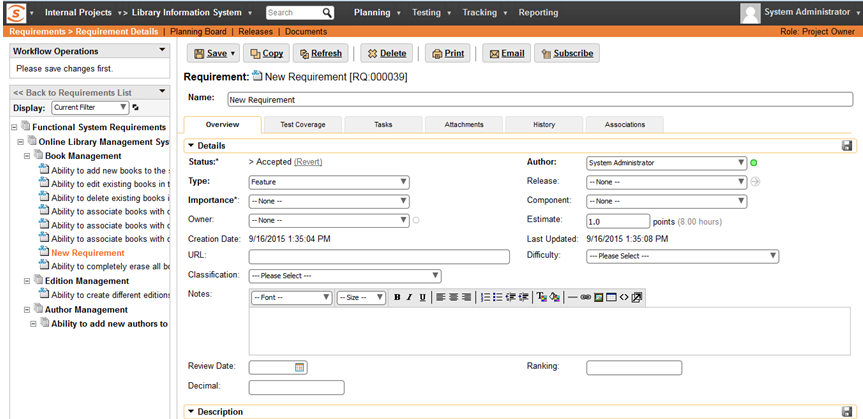Click the Revert status link
Image resolution: width=863 pixels, height=419 pixels.
[x=308, y=162]
